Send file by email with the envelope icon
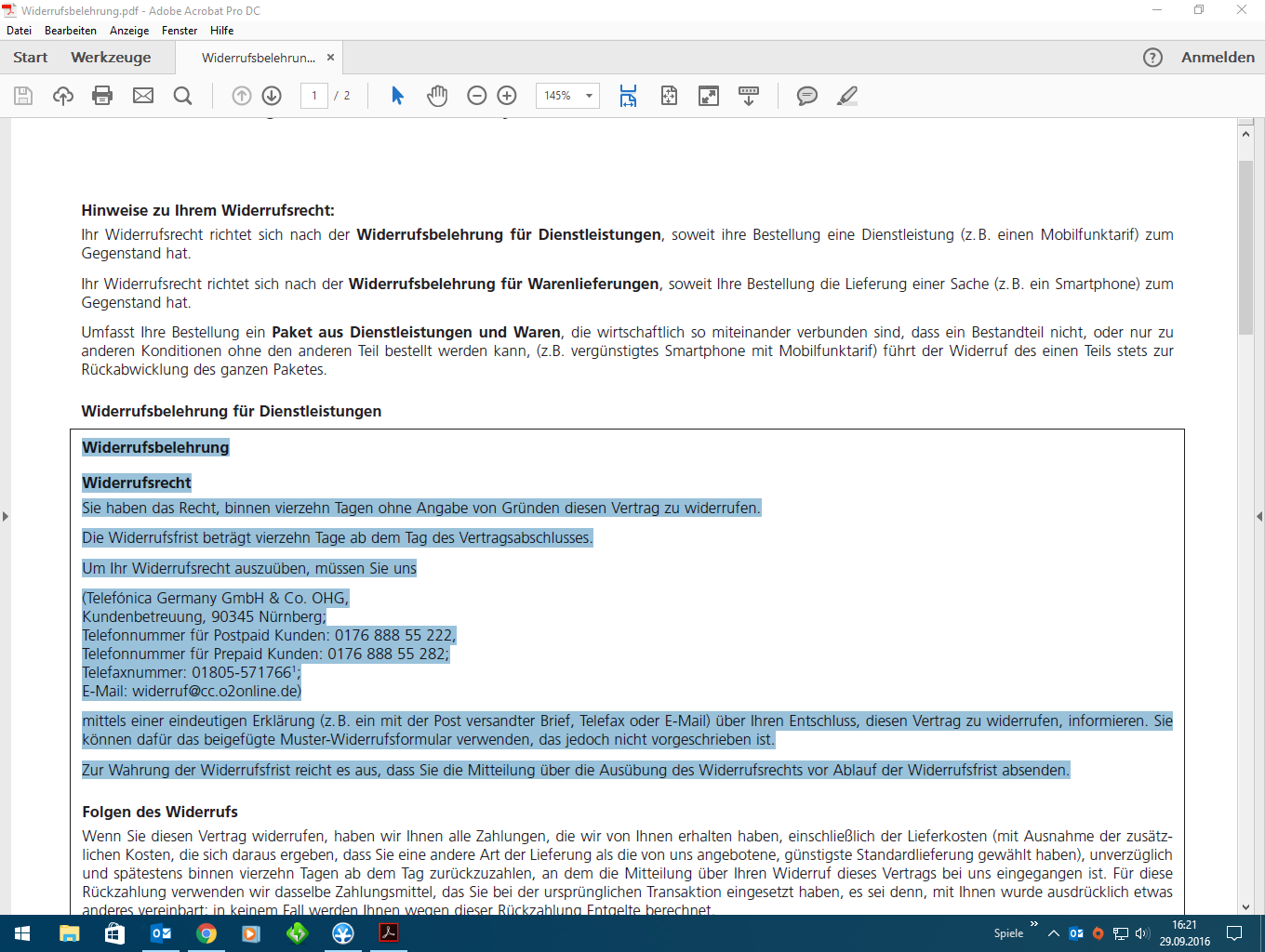This screenshot has height=952, width=1265. [x=143, y=96]
